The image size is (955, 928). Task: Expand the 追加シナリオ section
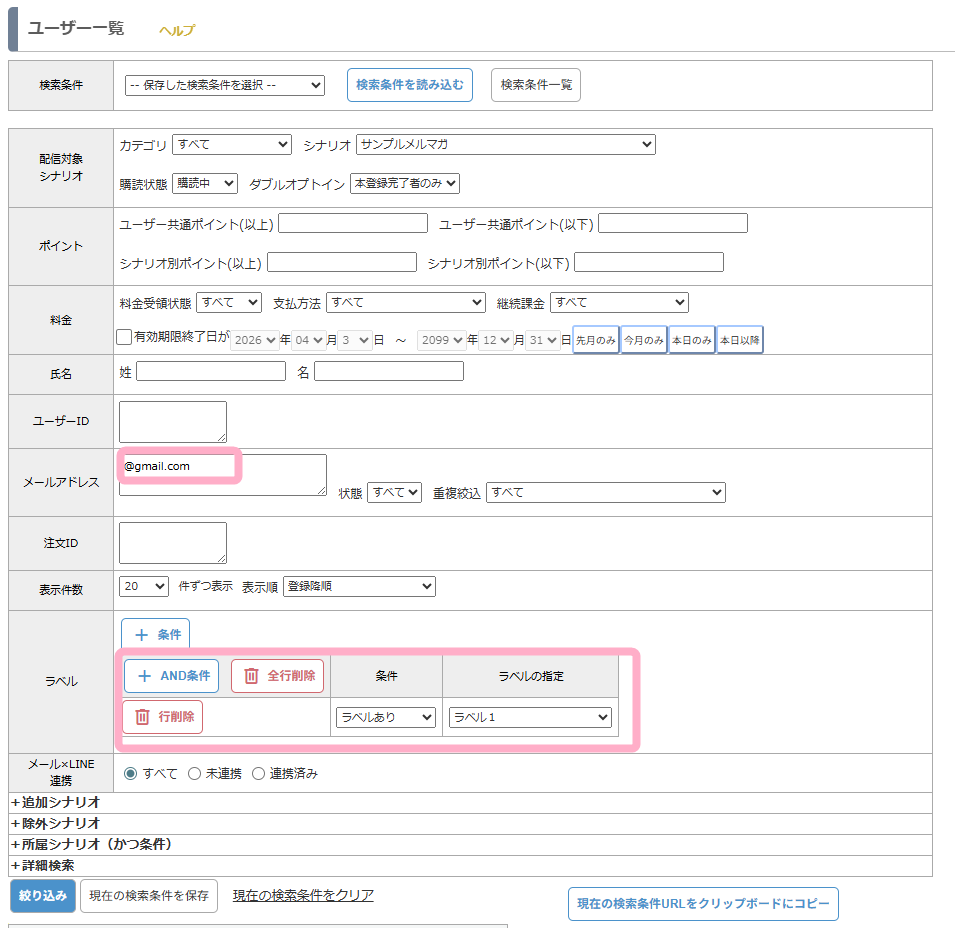pos(56,802)
